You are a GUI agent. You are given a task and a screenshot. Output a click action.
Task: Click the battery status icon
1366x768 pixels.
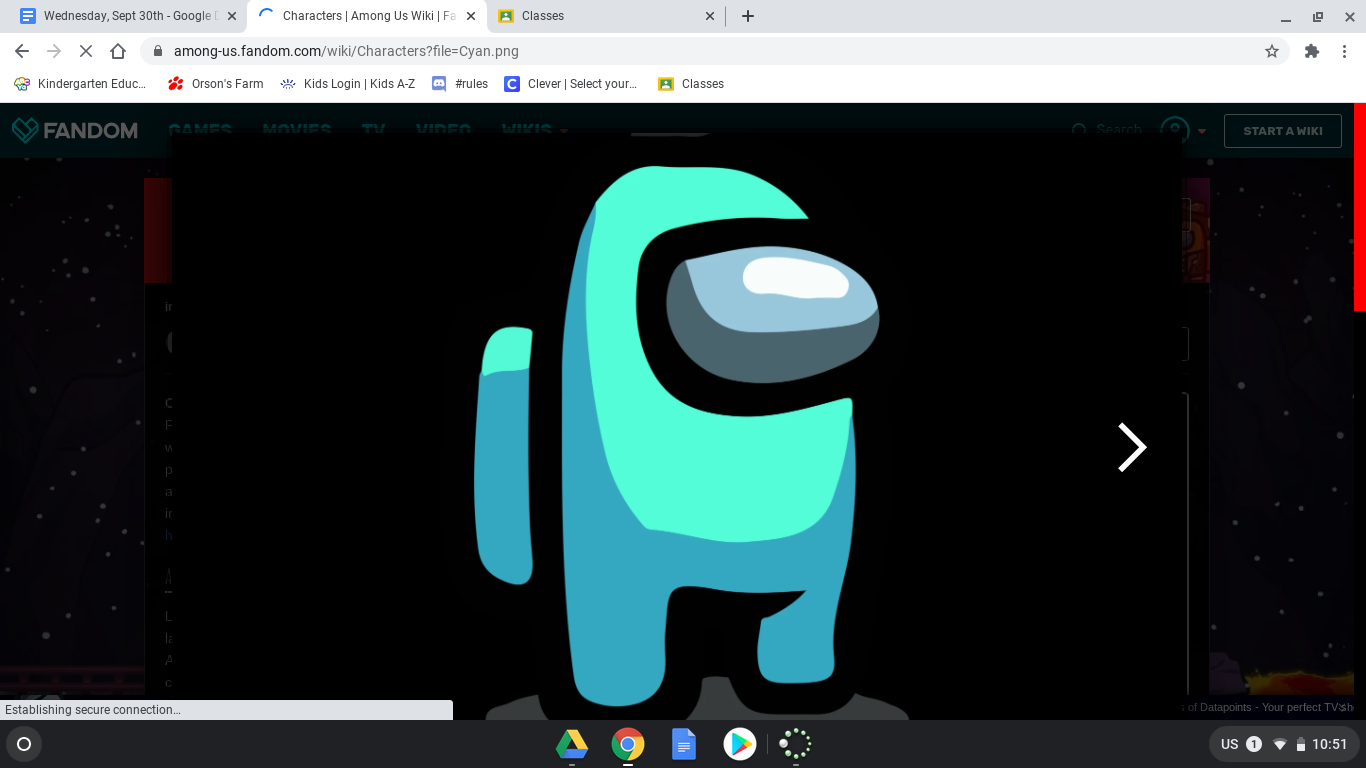(x=1300, y=744)
